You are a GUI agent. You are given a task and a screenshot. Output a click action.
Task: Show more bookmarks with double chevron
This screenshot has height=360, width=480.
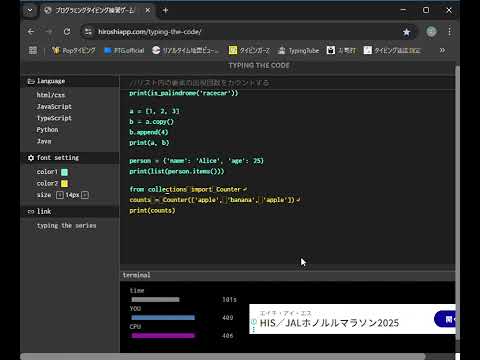pyautogui.click(x=442, y=50)
